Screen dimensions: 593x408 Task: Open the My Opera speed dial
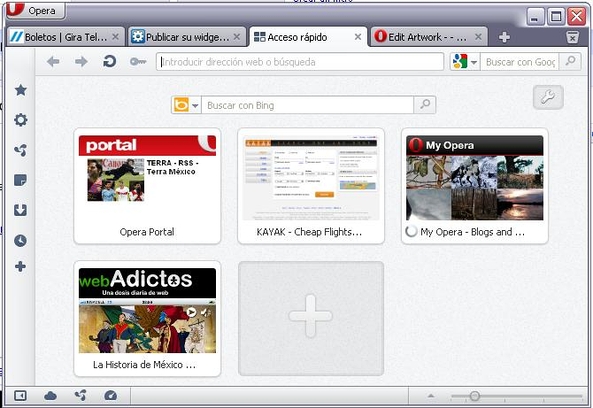475,186
